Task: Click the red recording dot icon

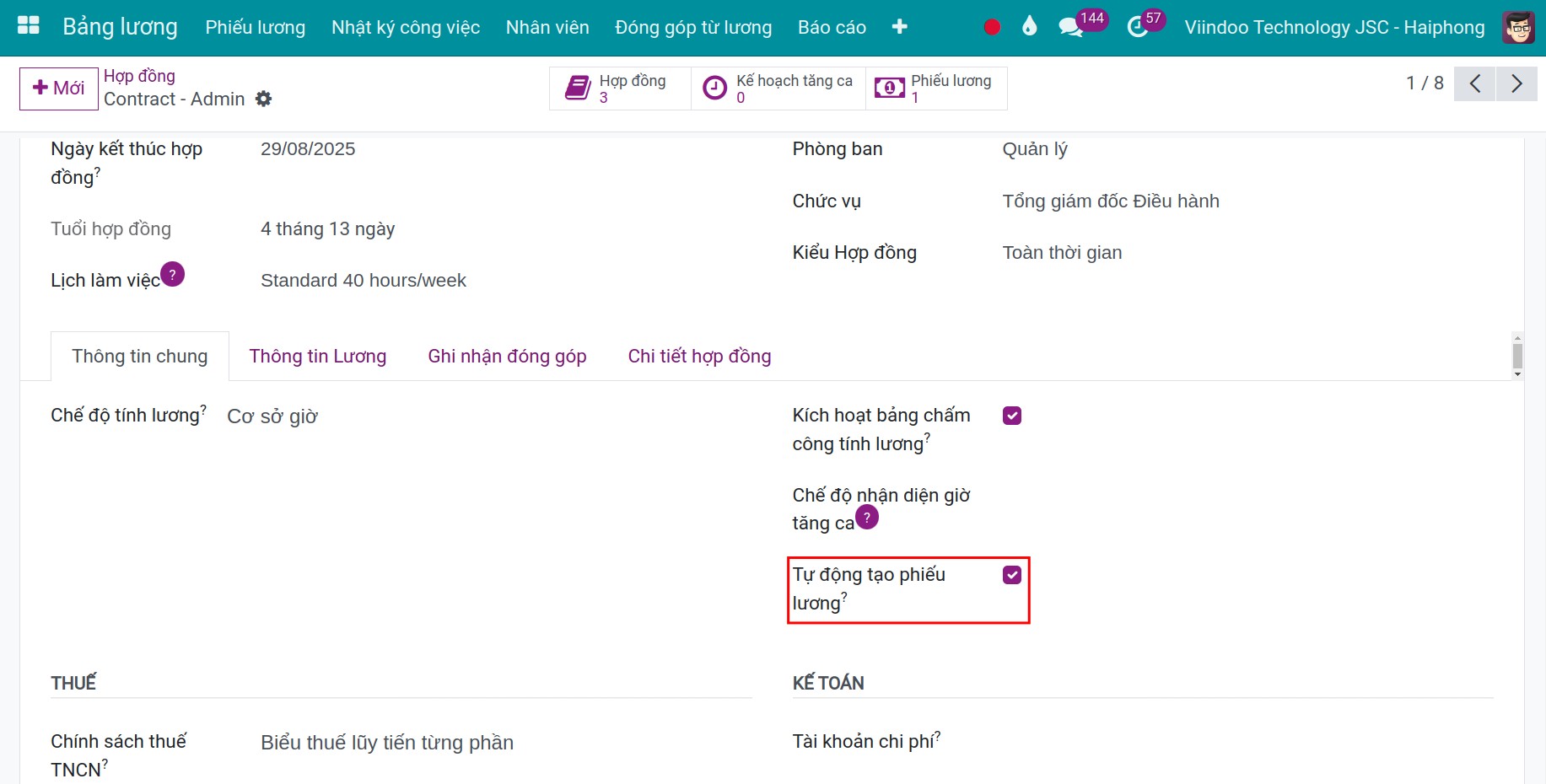Action: [992, 27]
